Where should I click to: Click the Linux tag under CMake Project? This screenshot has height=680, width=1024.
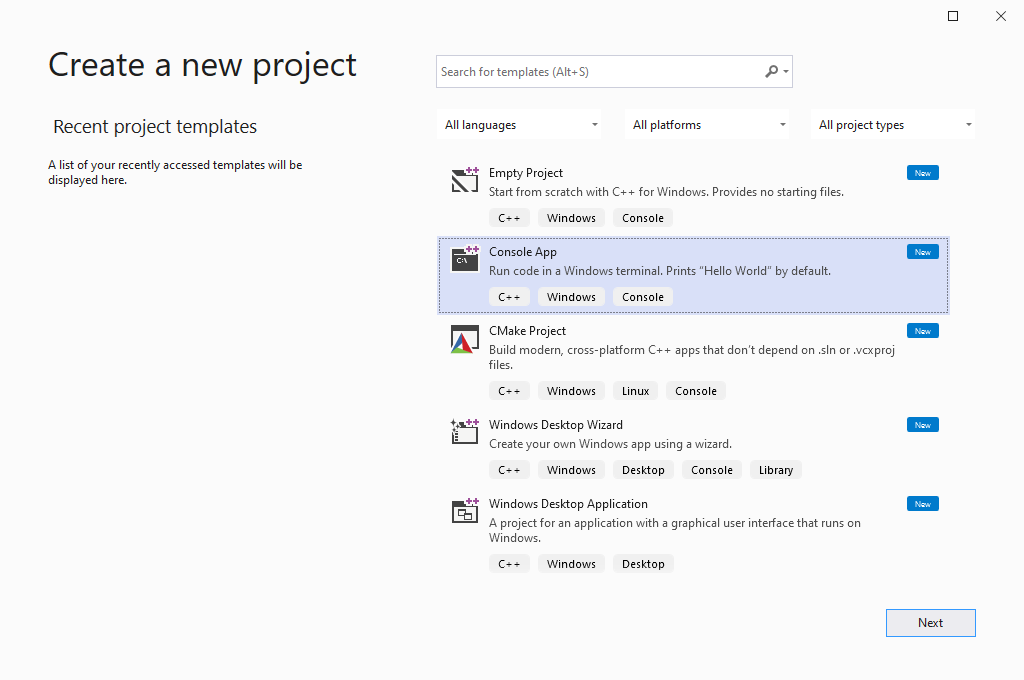click(x=635, y=391)
